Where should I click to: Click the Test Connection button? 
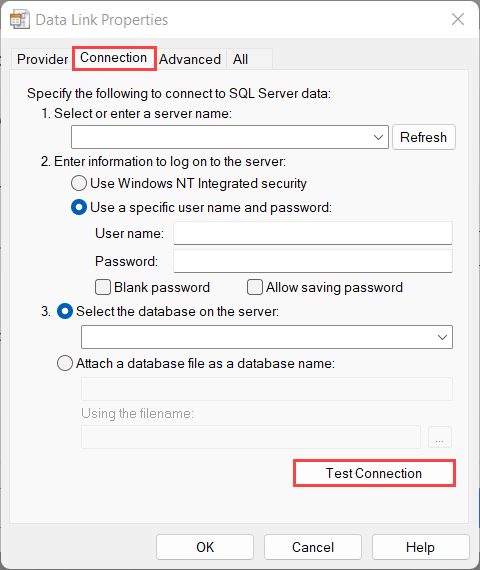click(x=374, y=473)
